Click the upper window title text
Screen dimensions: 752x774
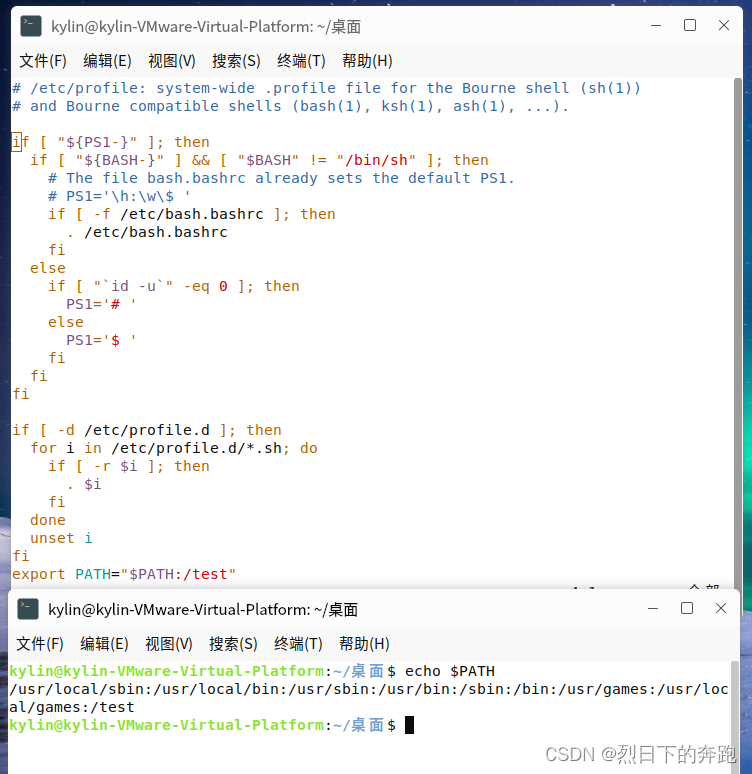click(206, 27)
